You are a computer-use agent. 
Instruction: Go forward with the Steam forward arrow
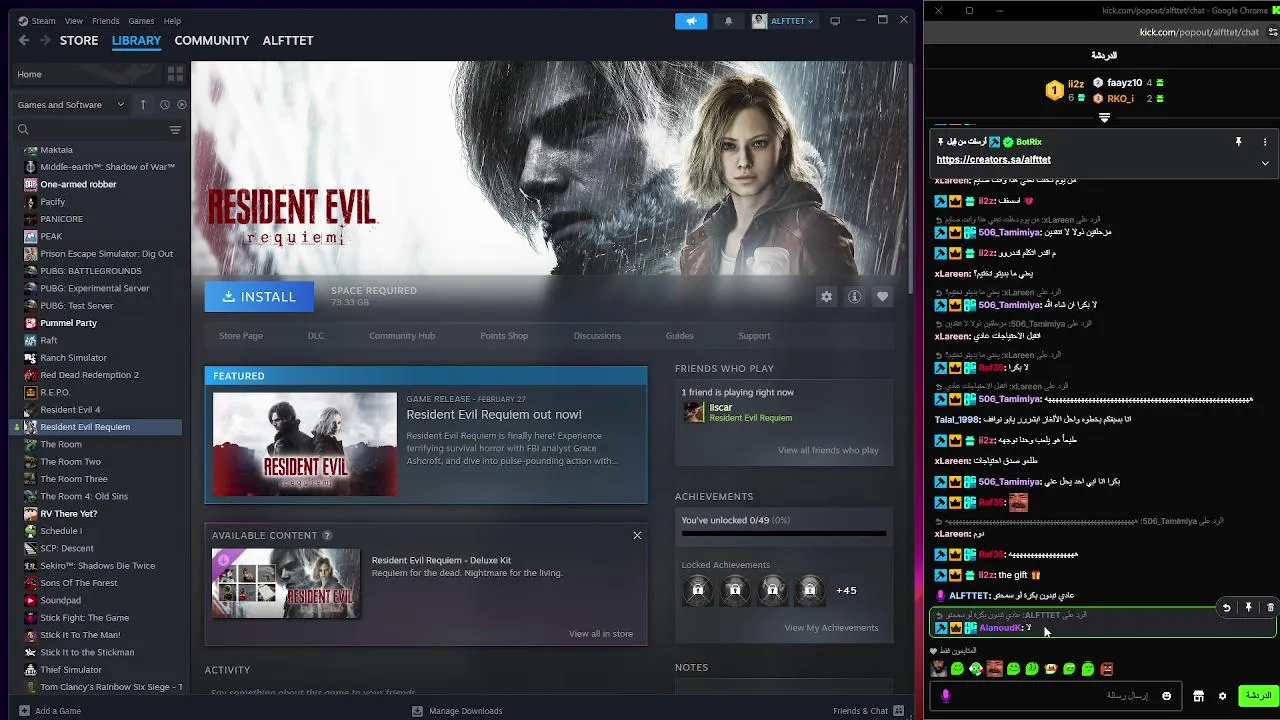tap(44, 40)
